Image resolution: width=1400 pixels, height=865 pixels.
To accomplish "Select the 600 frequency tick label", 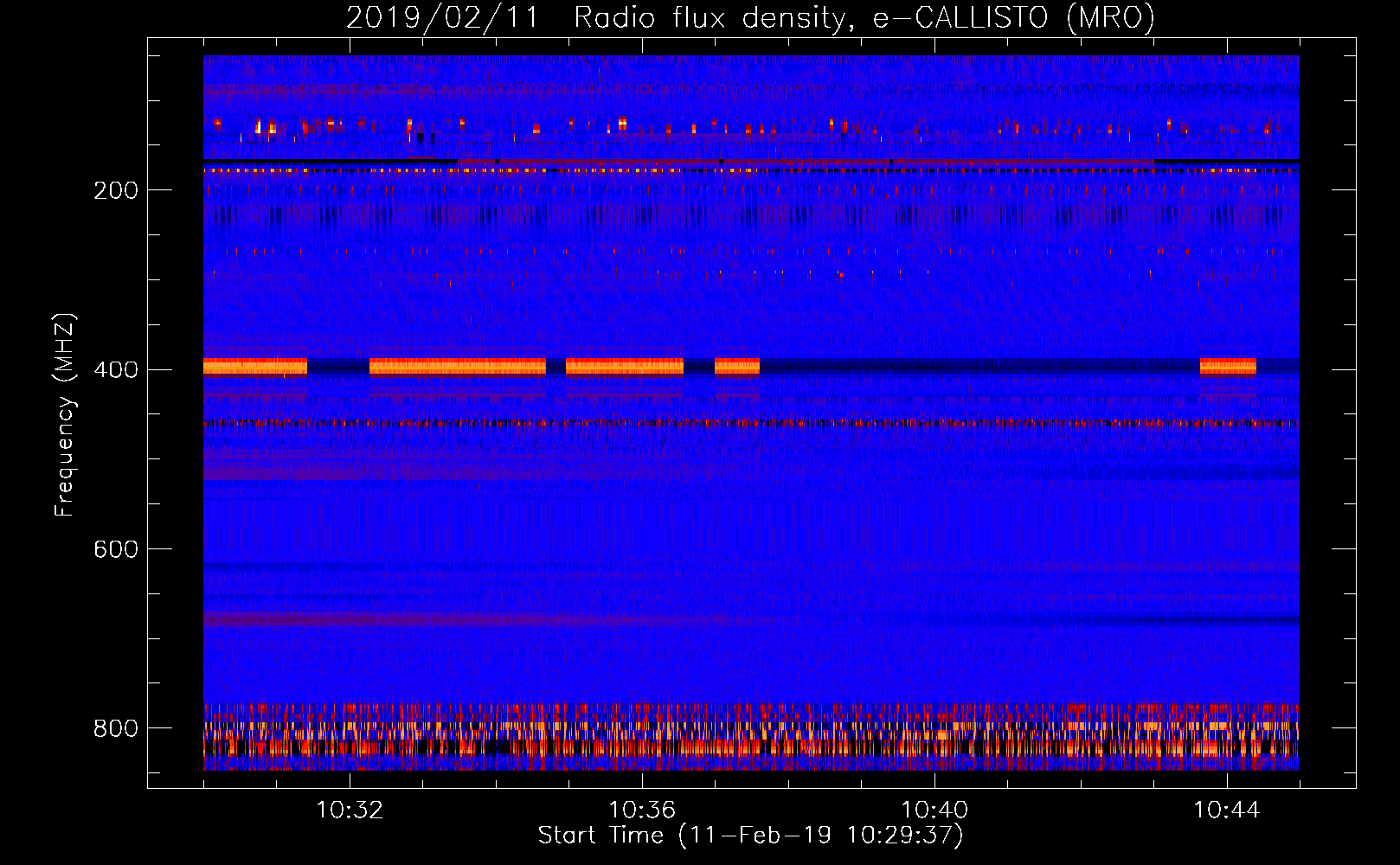I will tap(116, 549).
